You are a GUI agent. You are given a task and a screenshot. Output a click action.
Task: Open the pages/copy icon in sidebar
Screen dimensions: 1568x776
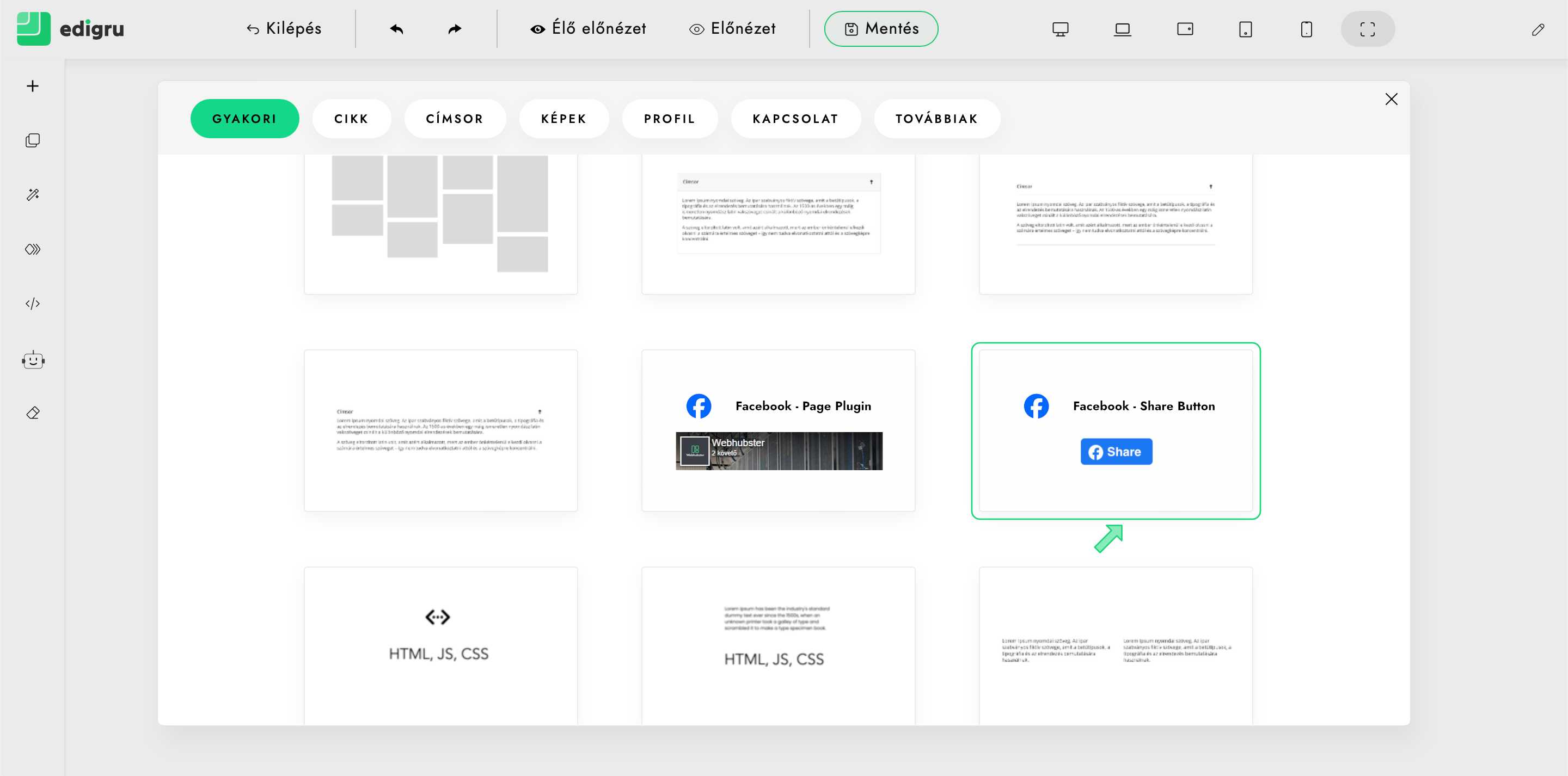(x=33, y=140)
